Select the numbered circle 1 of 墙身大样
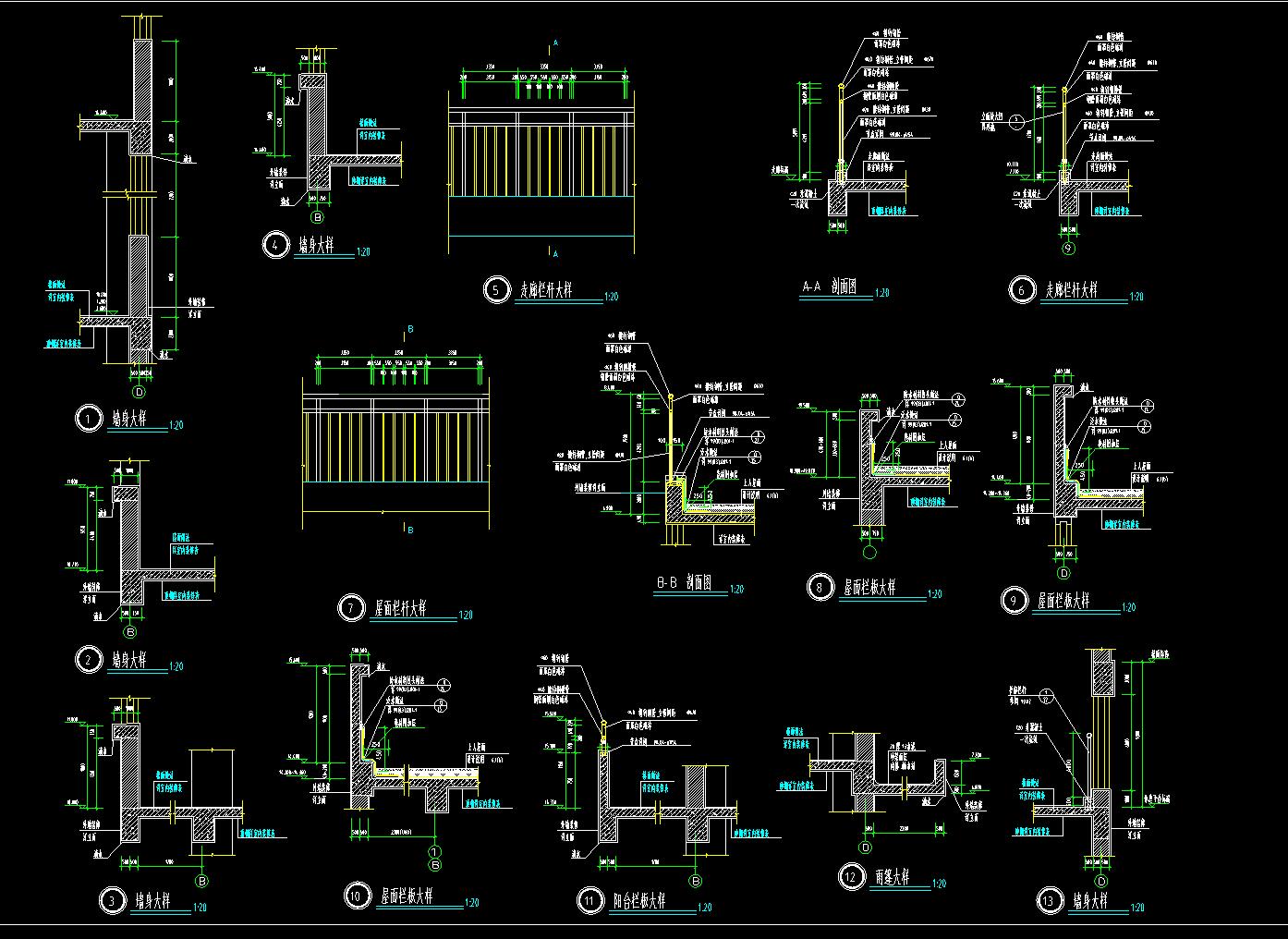1288x939 pixels. click(x=88, y=420)
